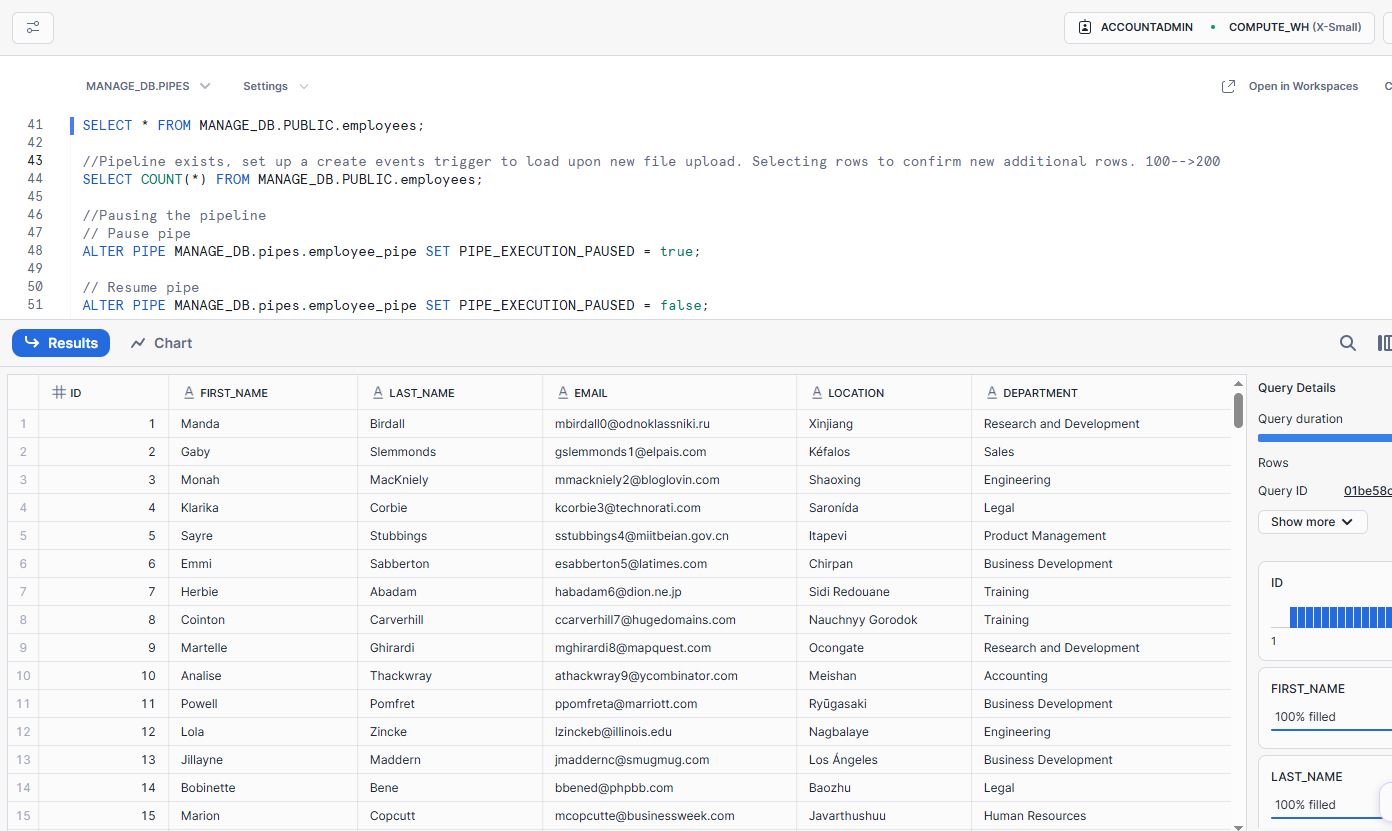The height and width of the screenshot is (831, 1392).
Task: Switch to the Chart tab
Action: (161, 343)
